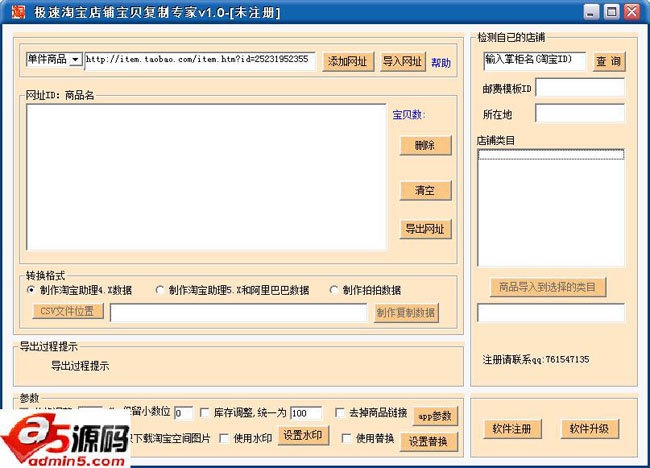Enable the 去掉商品链接 checkbox
Image resolution: width=650 pixels, height=468 pixels.
340,412
